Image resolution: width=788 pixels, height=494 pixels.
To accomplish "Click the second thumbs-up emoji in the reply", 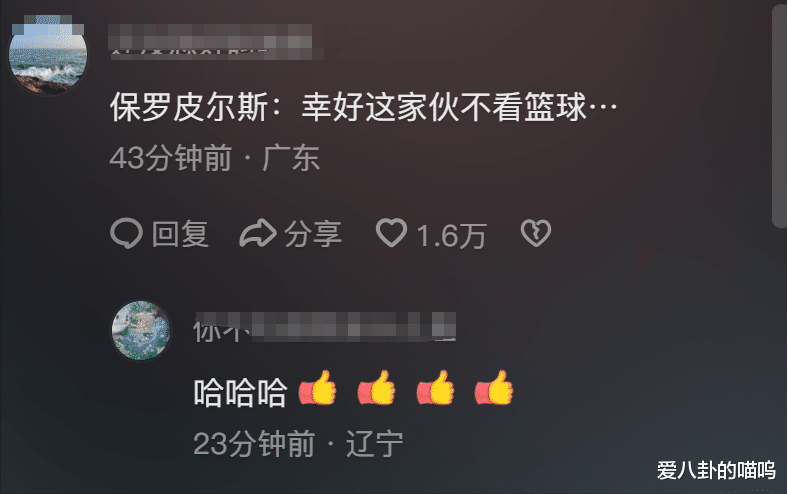I will (x=376, y=388).
